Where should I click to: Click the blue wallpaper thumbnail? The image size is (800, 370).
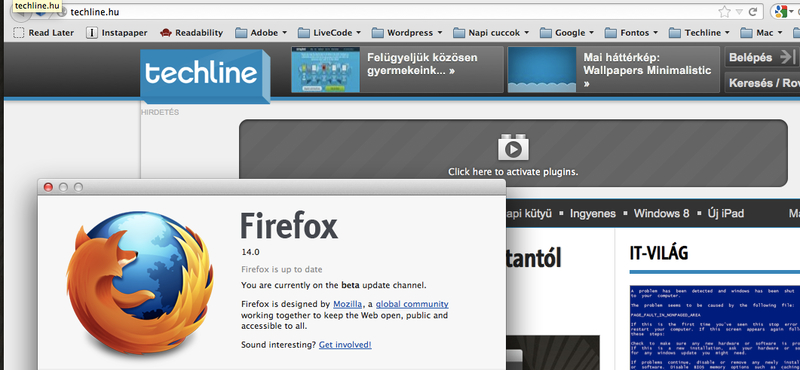pos(542,69)
